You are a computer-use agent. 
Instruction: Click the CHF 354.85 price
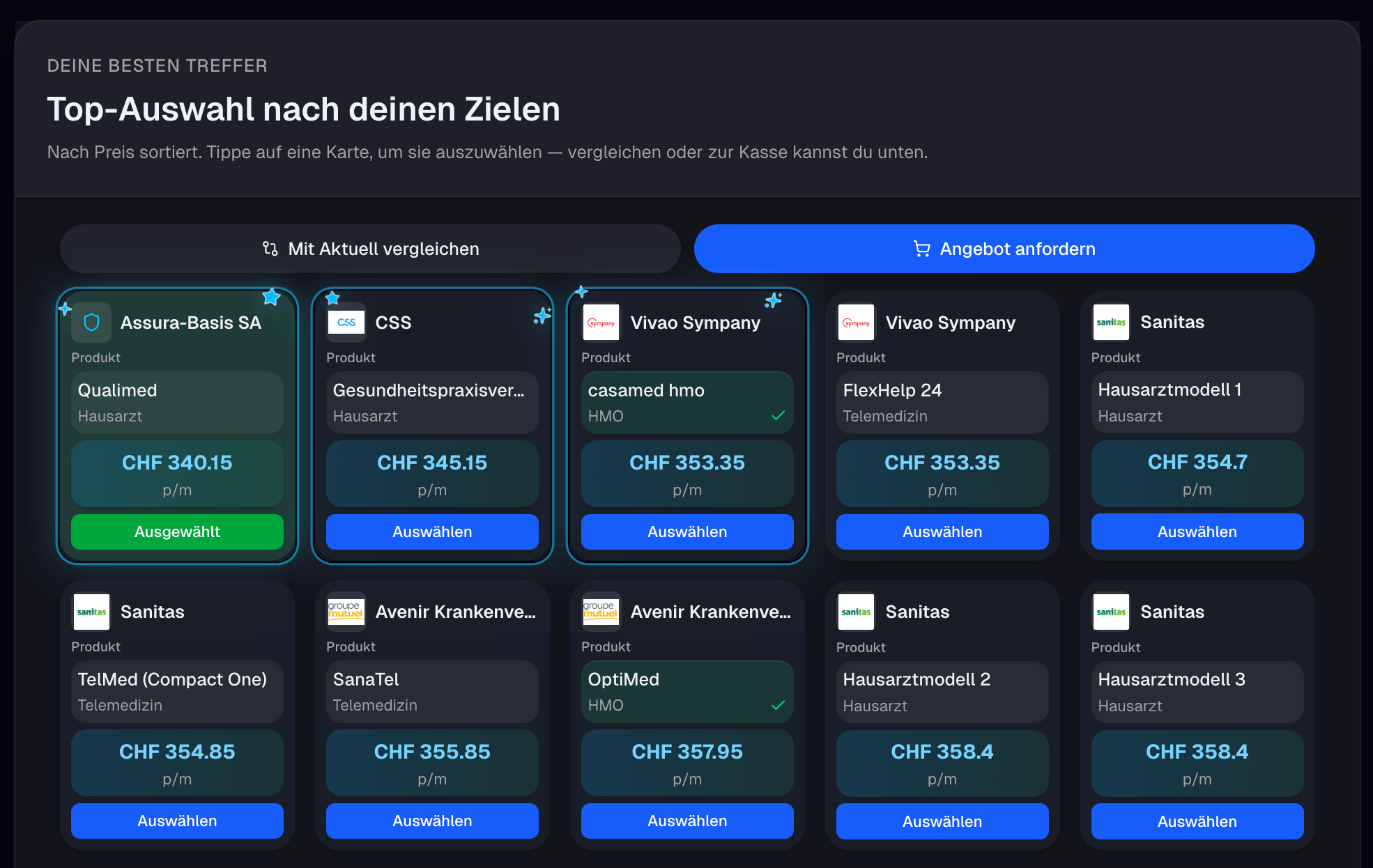point(177,752)
